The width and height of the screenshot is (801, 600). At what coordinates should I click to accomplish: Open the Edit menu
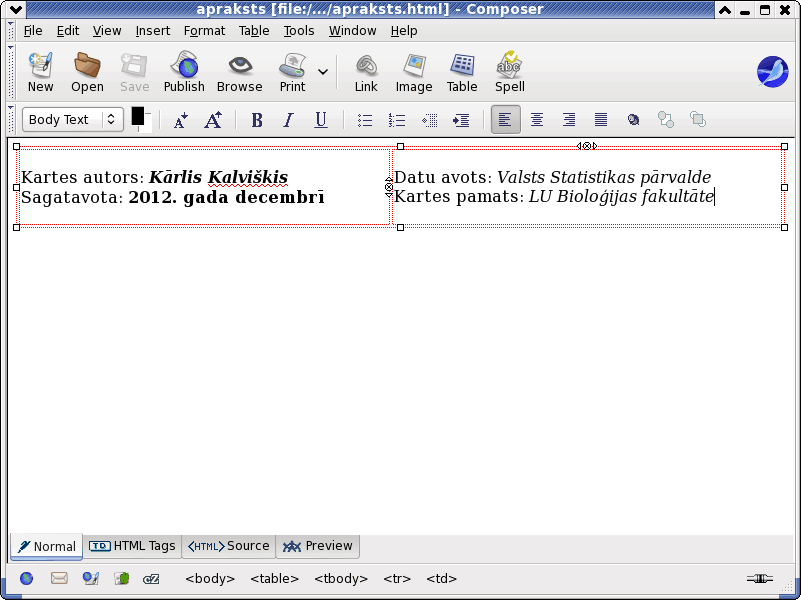[x=68, y=31]
